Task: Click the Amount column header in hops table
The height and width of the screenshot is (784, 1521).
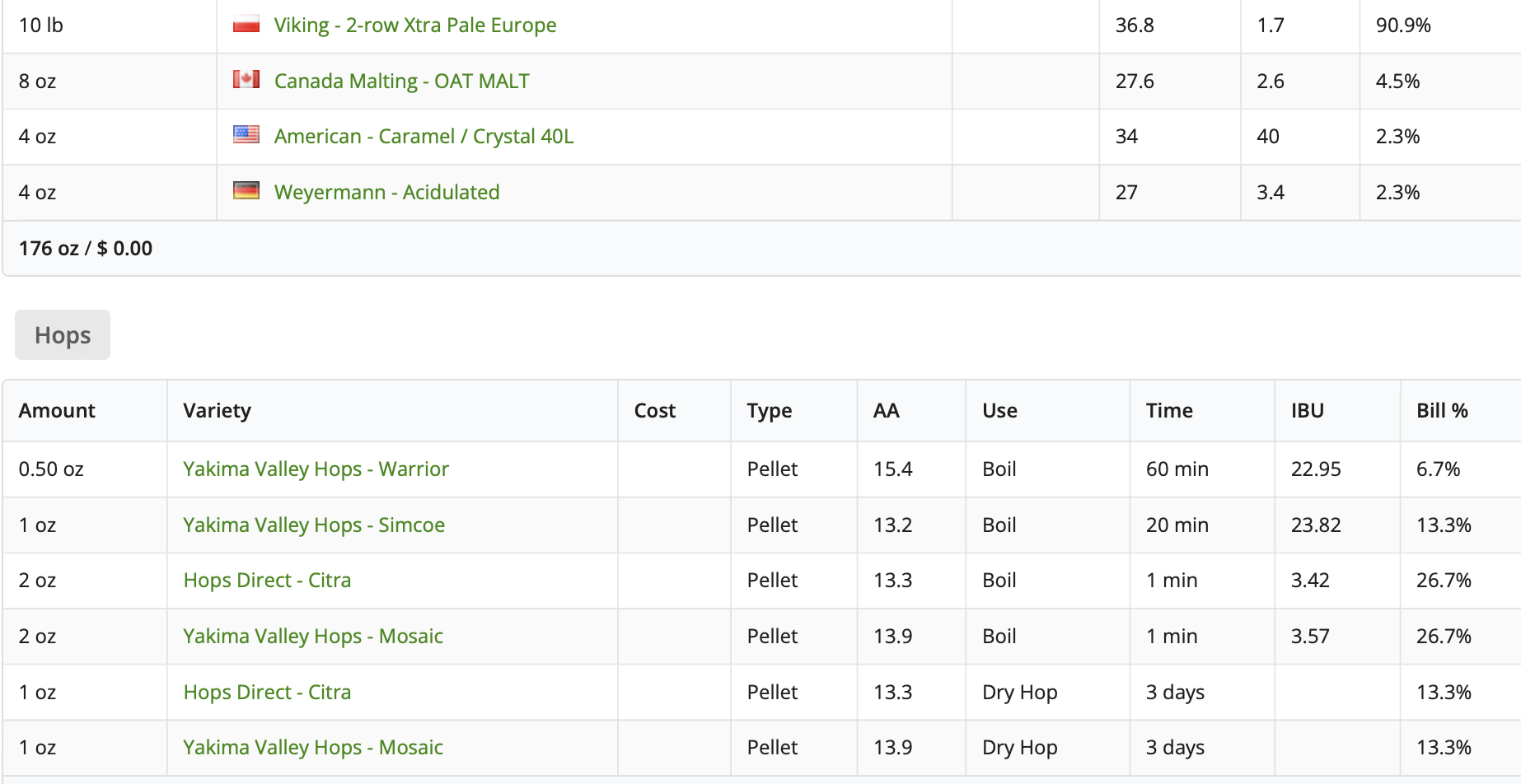Action: coord(57,410)
